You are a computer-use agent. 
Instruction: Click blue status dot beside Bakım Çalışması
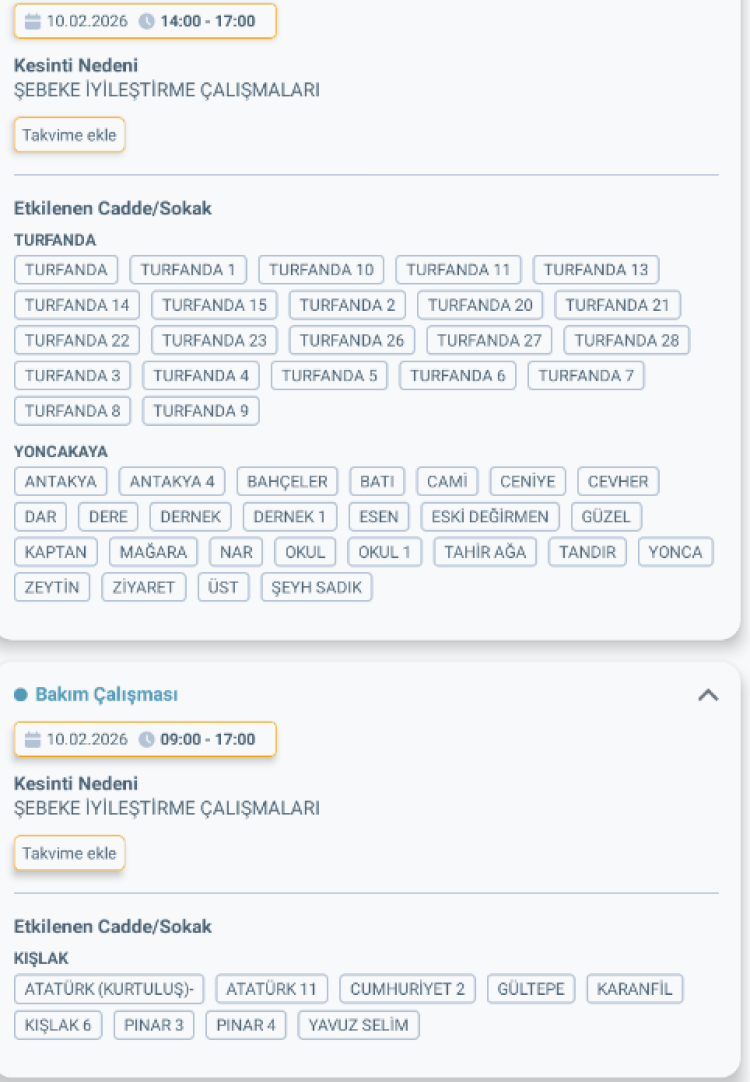click(x=20, y=695)
